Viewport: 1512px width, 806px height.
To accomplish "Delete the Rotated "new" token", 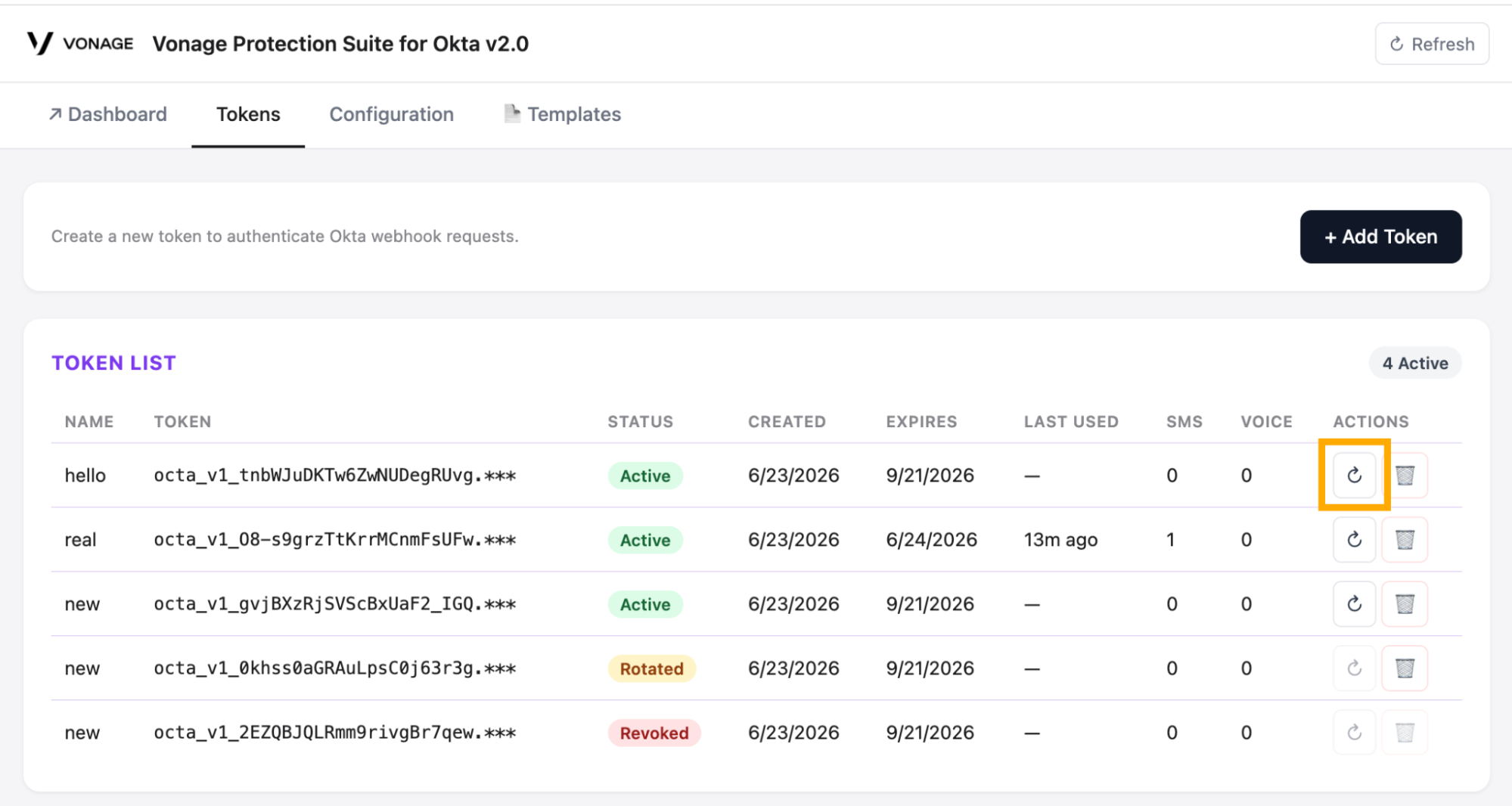I will [1405, 668].
